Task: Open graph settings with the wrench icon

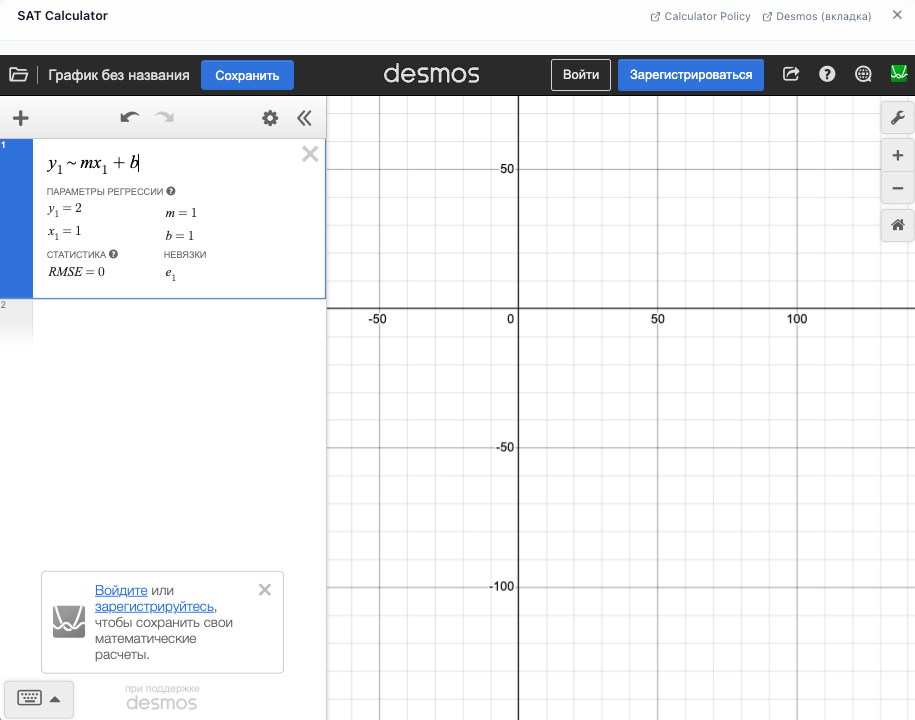Action: tap(897, 117)
